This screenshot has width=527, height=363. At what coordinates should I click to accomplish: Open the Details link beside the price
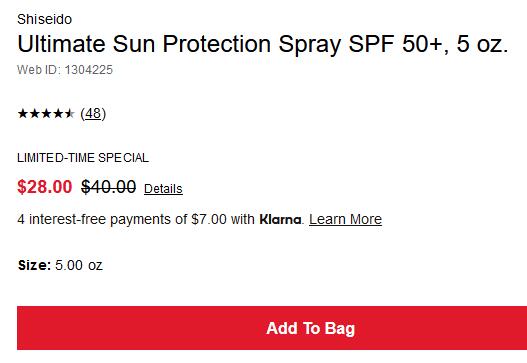(163, 189)
